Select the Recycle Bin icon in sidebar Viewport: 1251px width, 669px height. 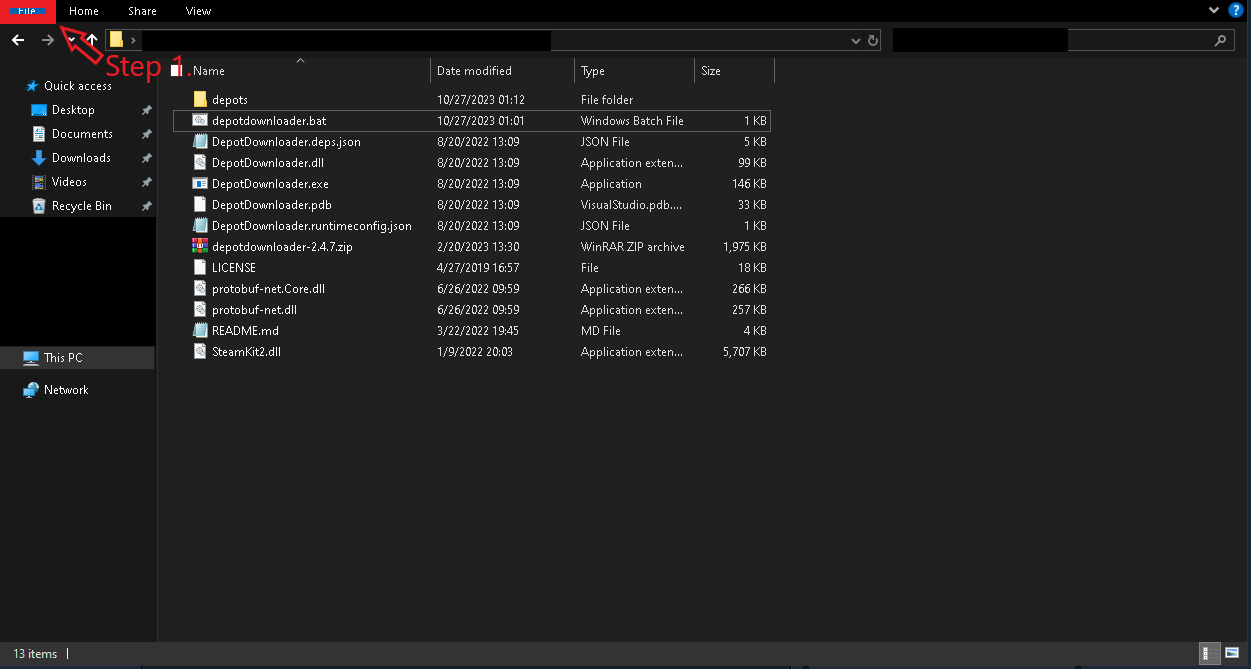(39, 206)
